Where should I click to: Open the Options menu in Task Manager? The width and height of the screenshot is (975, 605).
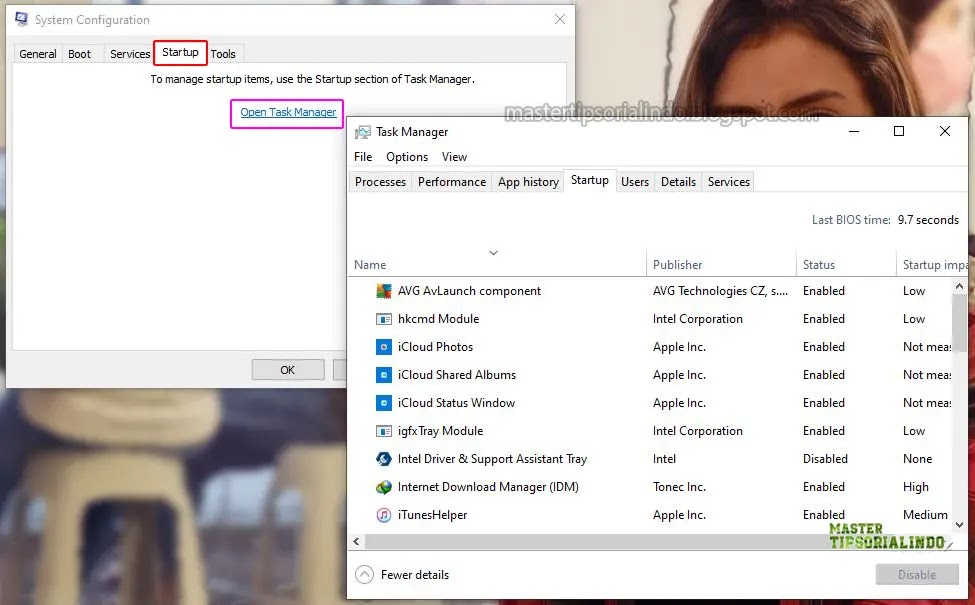(407, 157)
